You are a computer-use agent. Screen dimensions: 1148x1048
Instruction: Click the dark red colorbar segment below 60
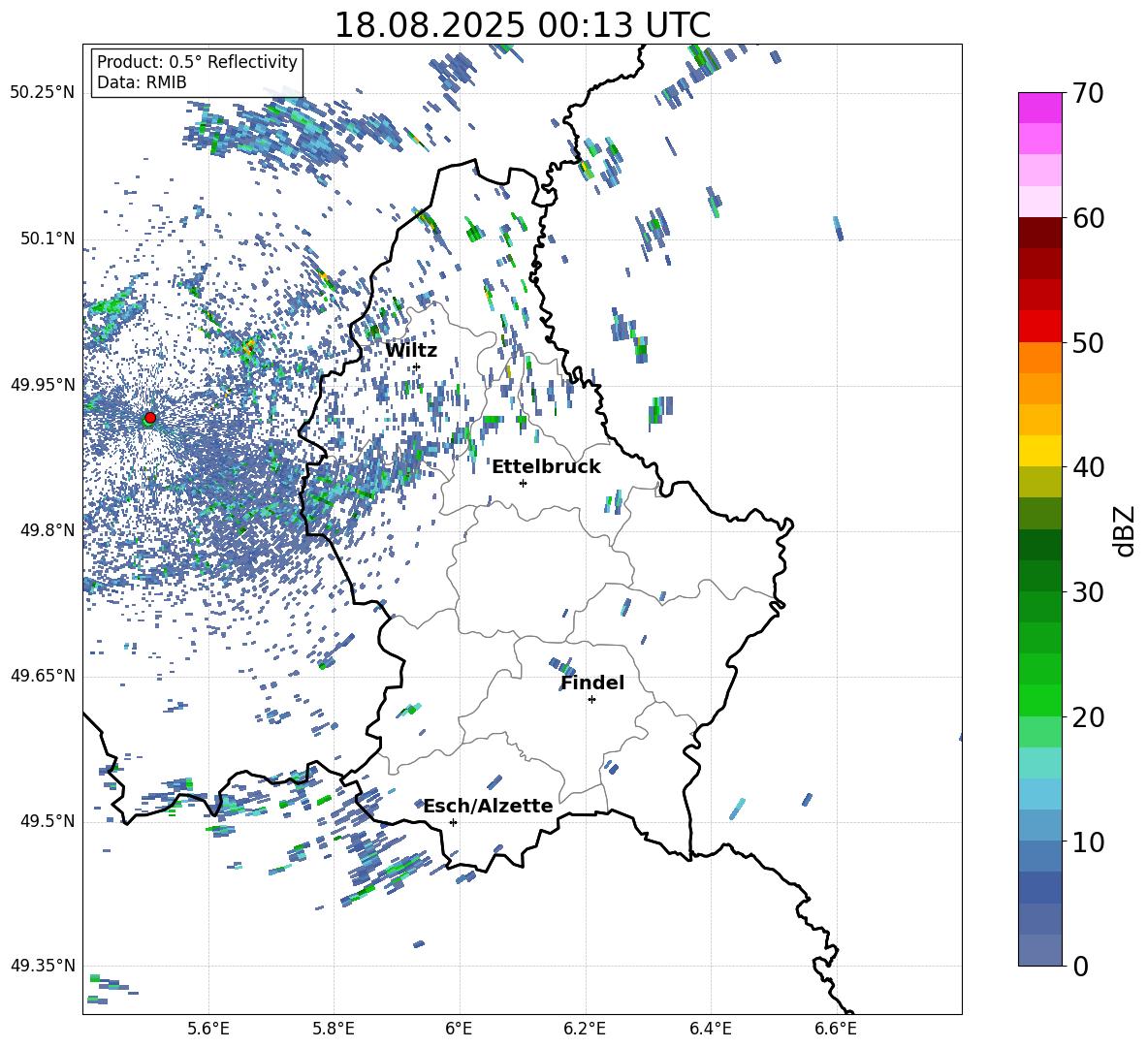[x=1040, y=234]
